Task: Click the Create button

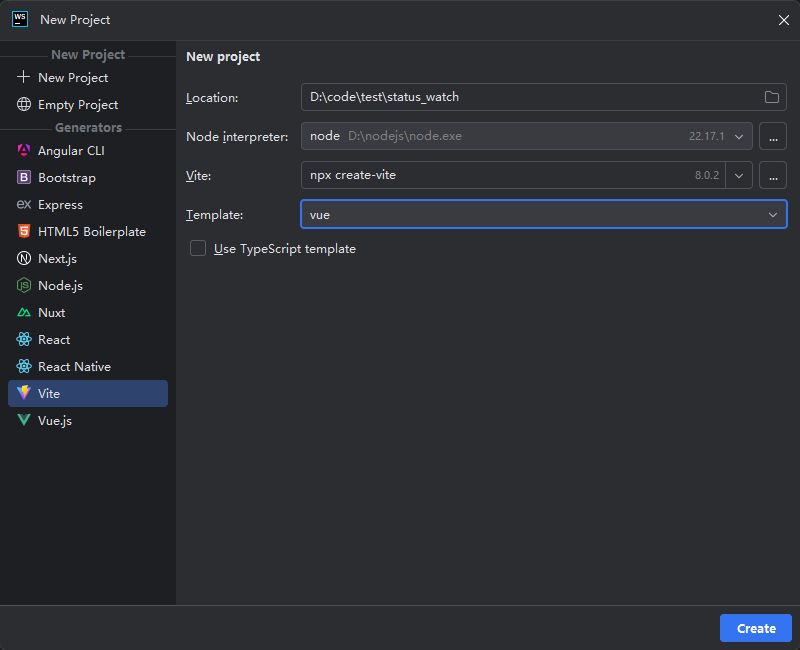Action: click(x=756, y=628)
